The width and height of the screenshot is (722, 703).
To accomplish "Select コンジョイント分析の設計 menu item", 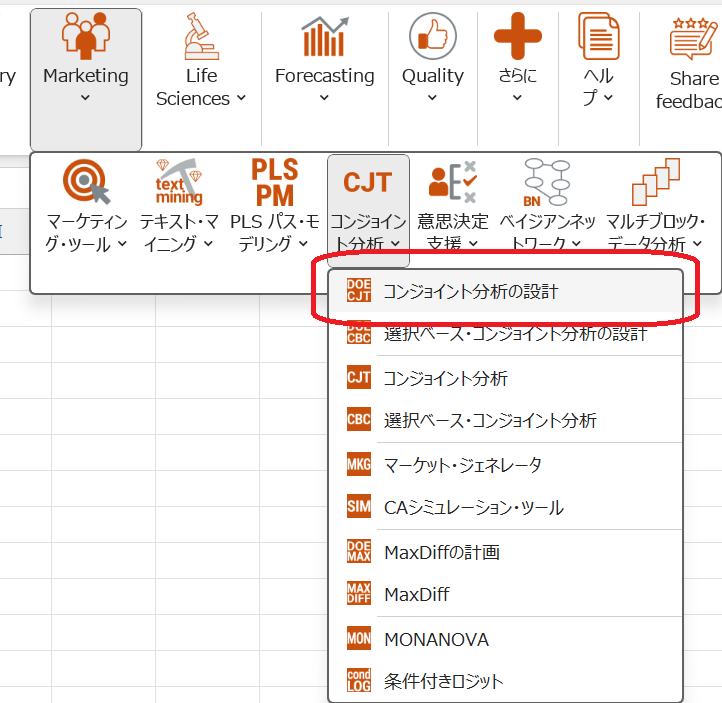I will (470, 292).
